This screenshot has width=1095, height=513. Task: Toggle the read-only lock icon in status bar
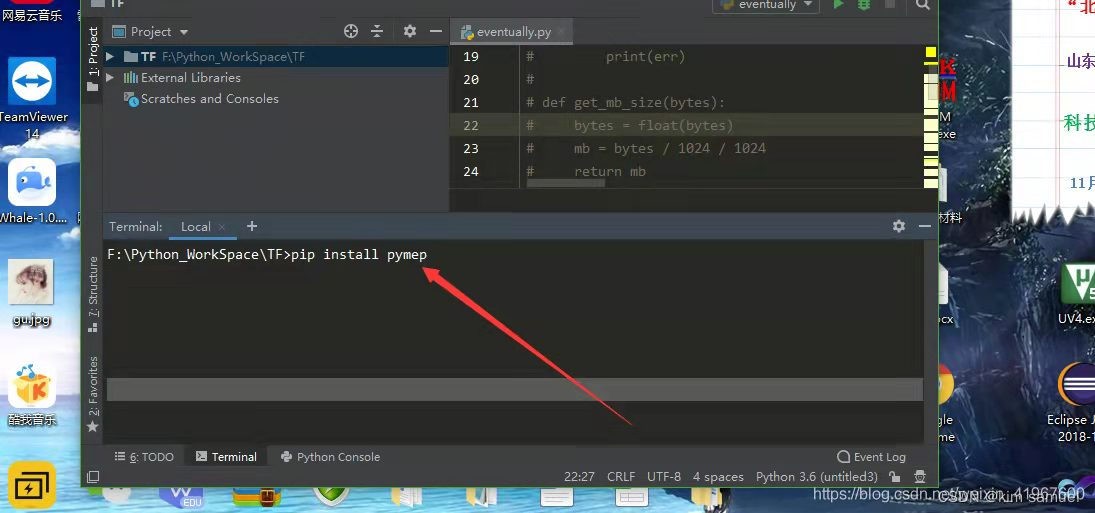coord(895,477)
